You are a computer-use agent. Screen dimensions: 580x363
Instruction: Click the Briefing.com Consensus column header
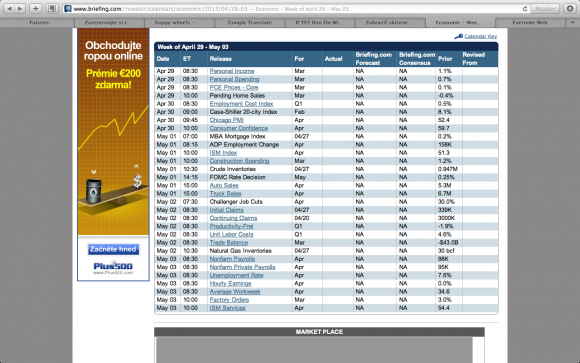tap(417, 59)
